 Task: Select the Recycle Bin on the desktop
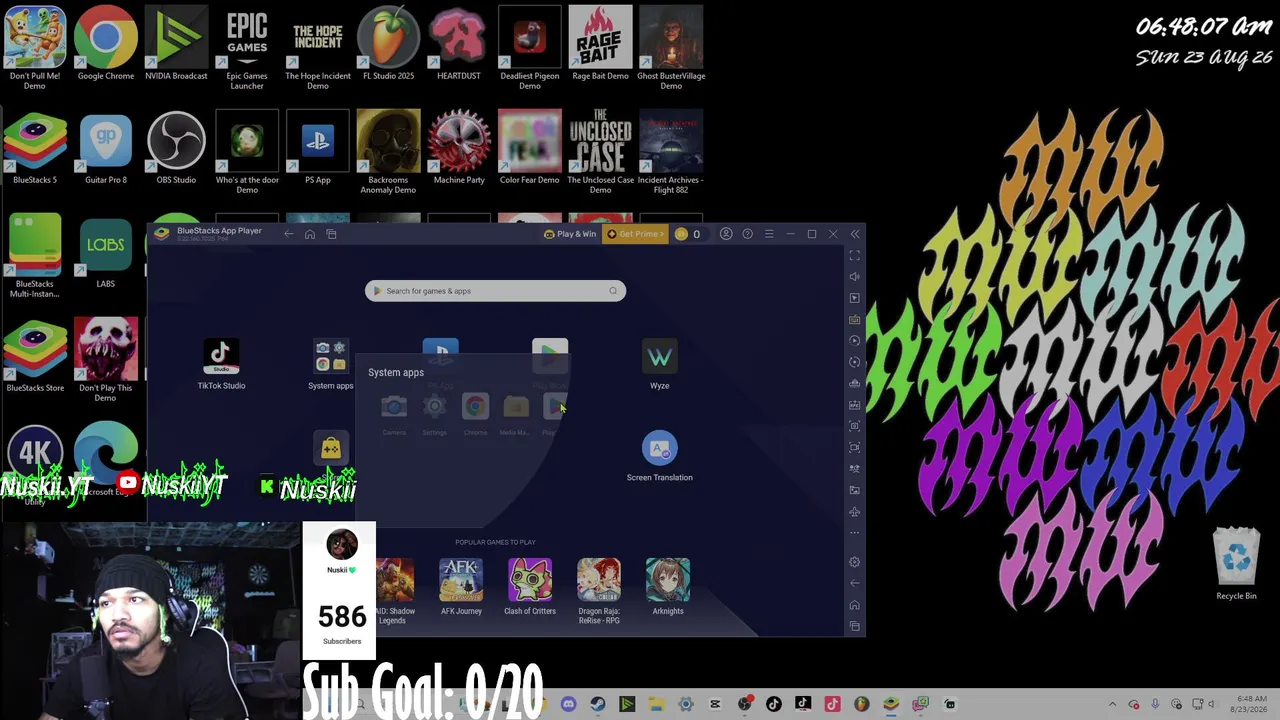pos(1236,565)
